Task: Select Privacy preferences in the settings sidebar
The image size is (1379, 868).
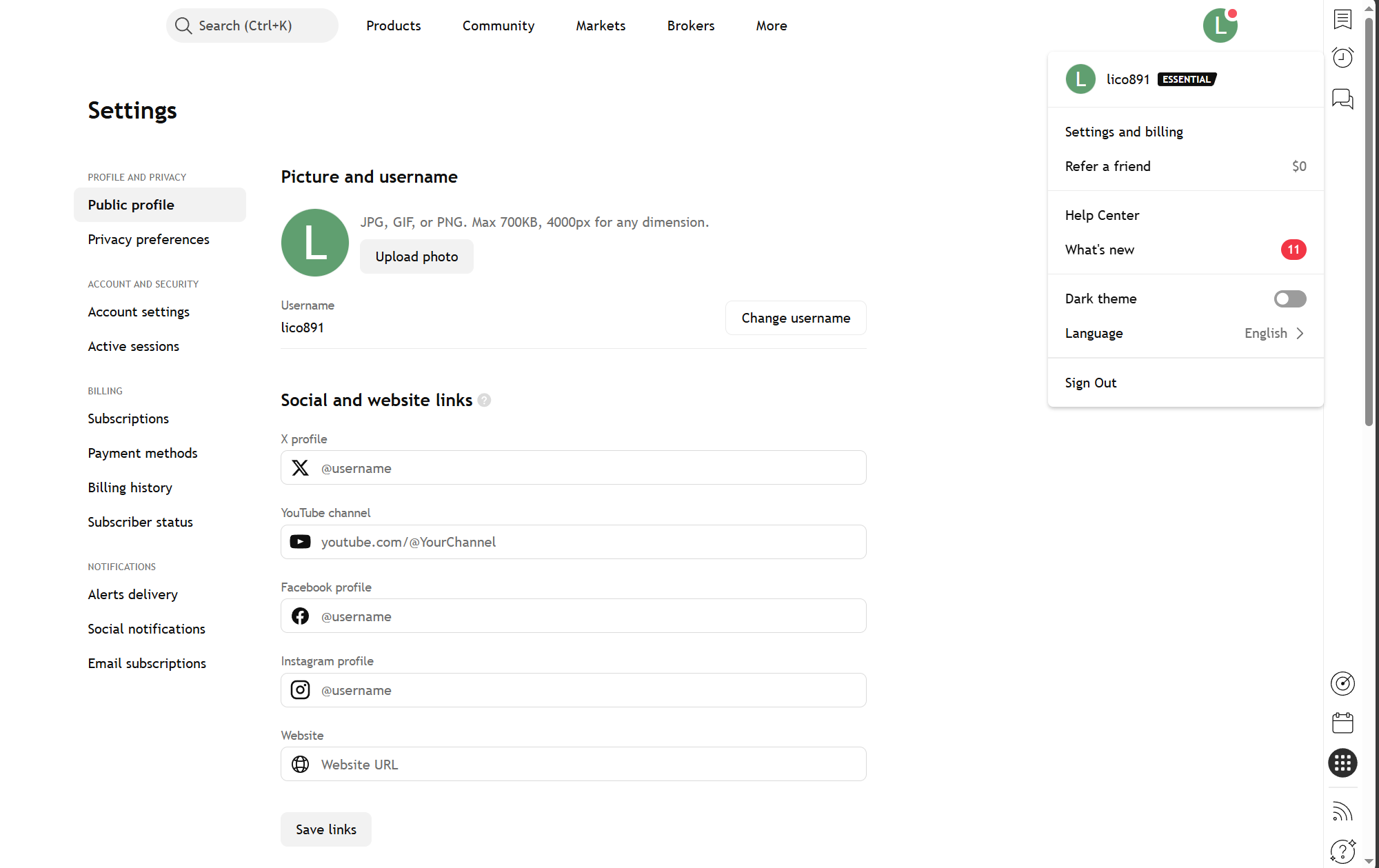Action: [x=148, y=239]
